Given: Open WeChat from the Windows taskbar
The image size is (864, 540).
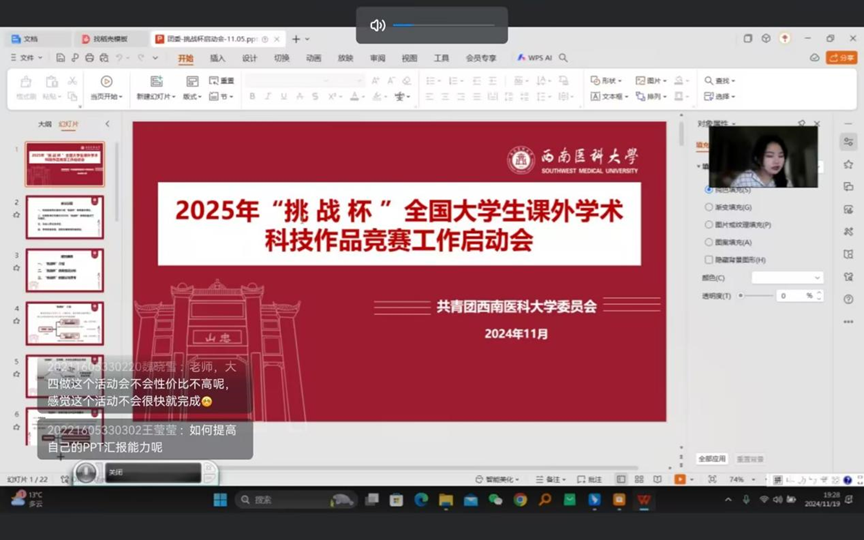Looking at the screenshot, I should tap(495, 500).
